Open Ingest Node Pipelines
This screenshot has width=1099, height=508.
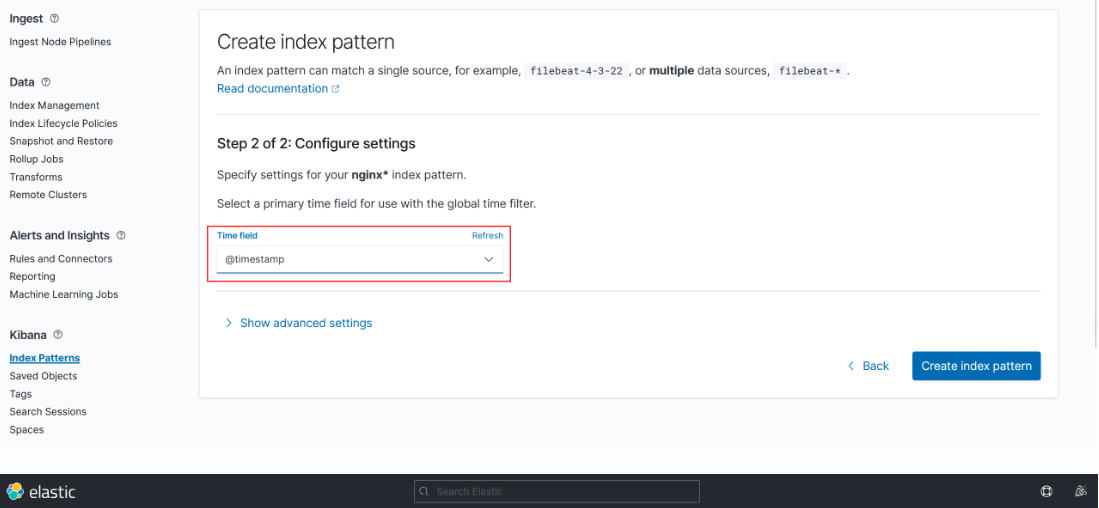(60, 42)
